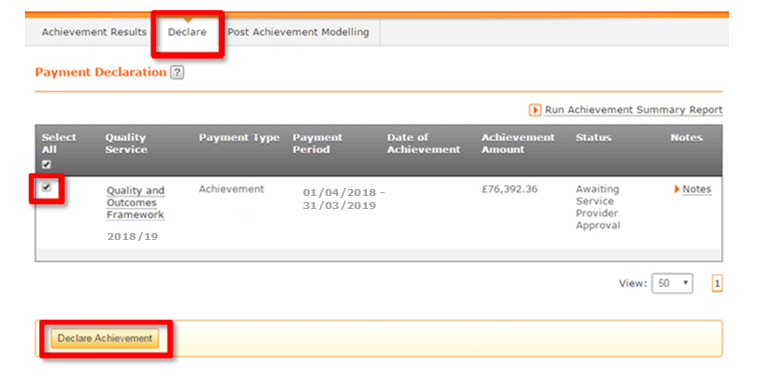Open the Notes link in the row
The width and height of the screenshot is (766, 385).
click(x=696, y=189)
